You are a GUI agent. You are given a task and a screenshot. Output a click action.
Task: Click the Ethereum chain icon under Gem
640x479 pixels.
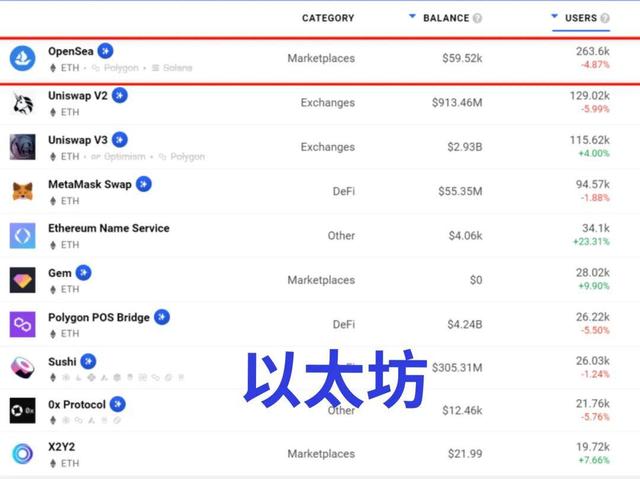pyautogui.click(x=53, y=290)
